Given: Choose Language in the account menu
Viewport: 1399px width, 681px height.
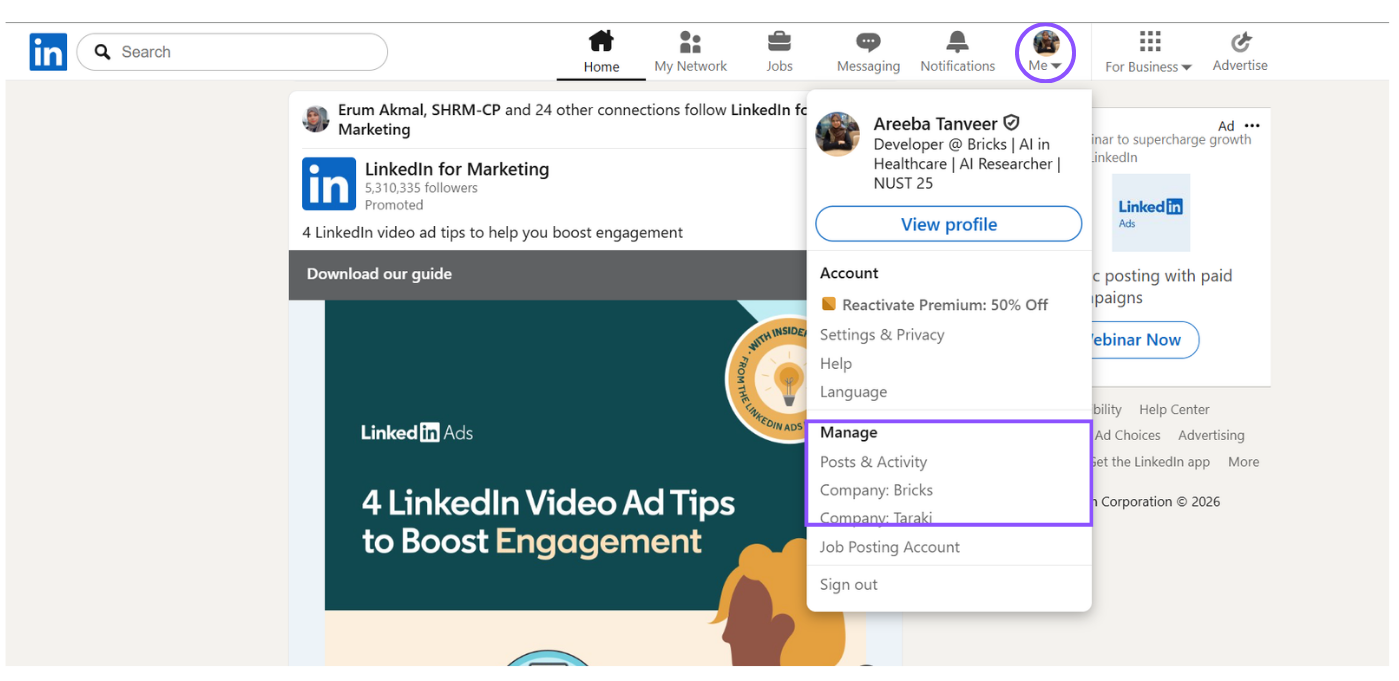Looking at the screenshot, I should coord(853,392).
